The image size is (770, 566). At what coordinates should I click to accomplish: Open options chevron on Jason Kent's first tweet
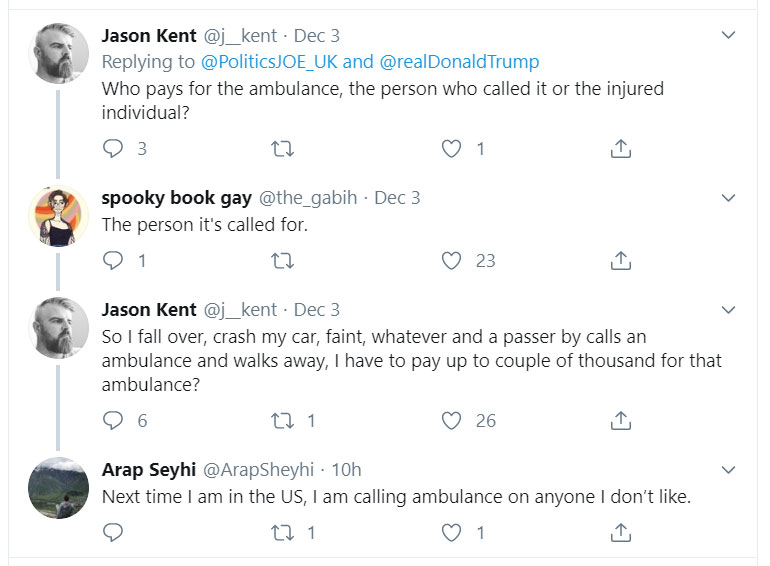pos(729,36)
